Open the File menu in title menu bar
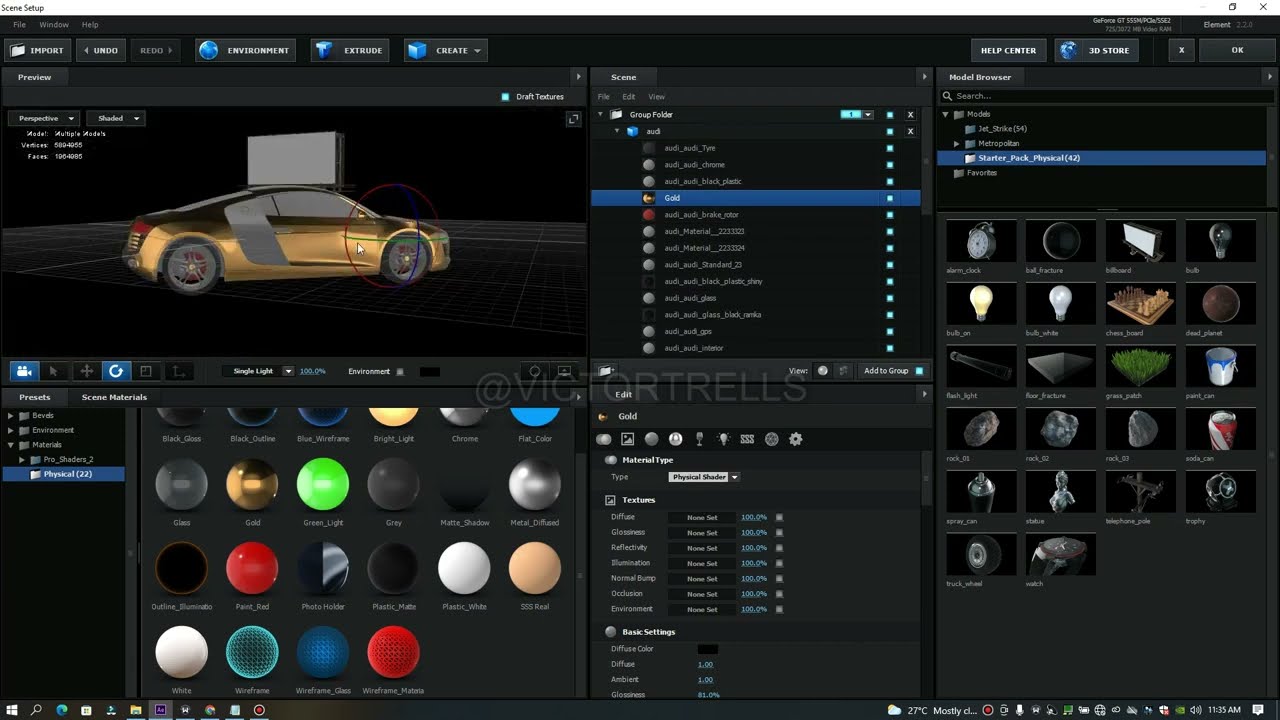This screenshot has height=720, width=1280. tap(19, 24)
